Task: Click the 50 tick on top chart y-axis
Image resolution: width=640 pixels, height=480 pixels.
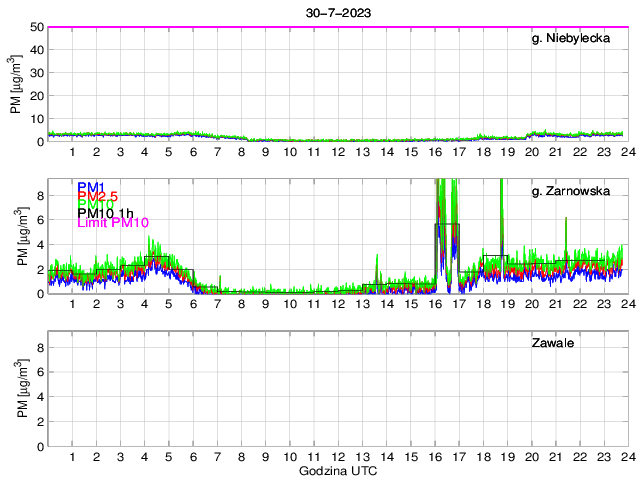Action: pyautogui.click(x=35, y=27)
